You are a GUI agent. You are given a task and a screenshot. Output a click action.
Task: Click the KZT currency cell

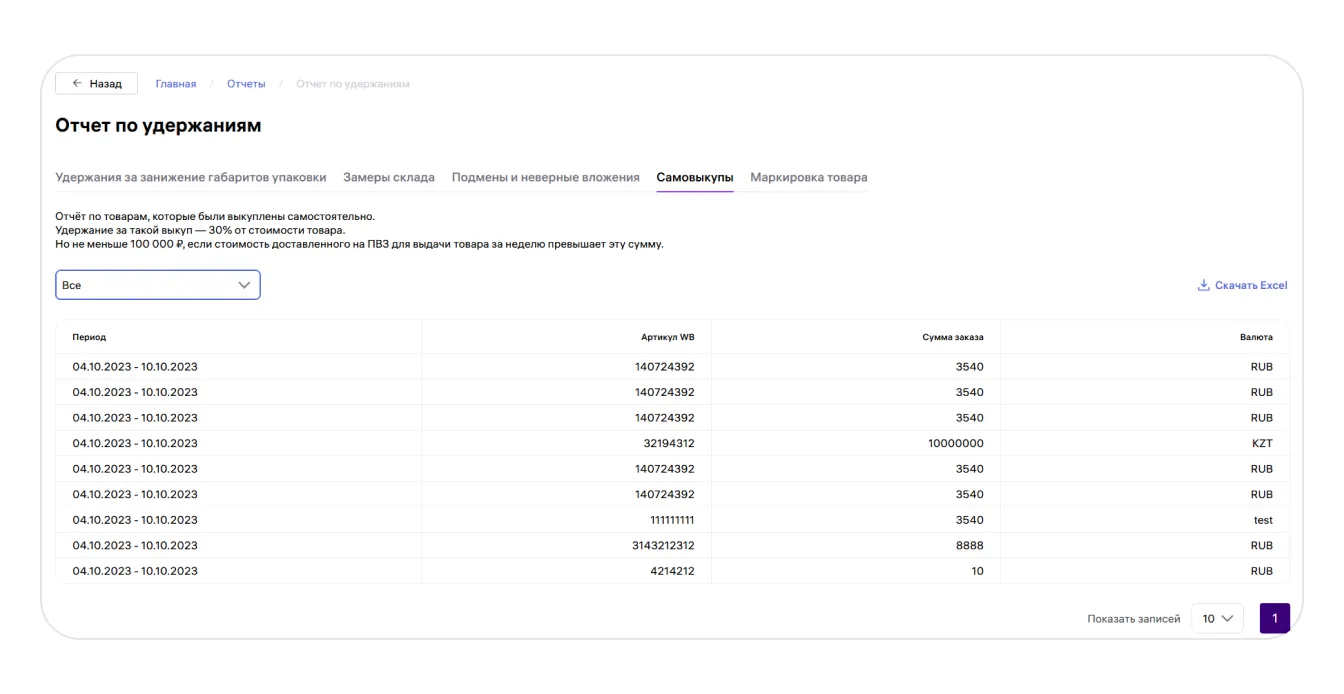click(1263, 443)
